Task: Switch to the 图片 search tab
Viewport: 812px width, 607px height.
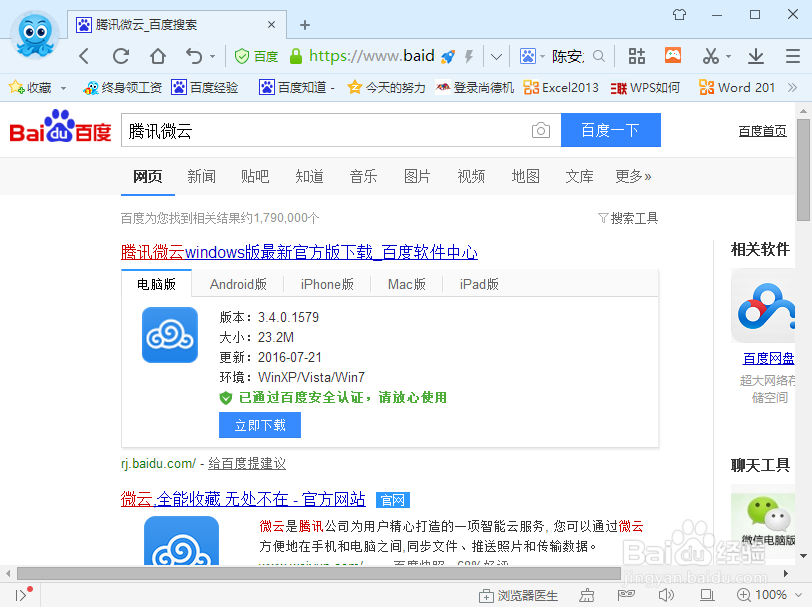Action: tap(417, 177)
